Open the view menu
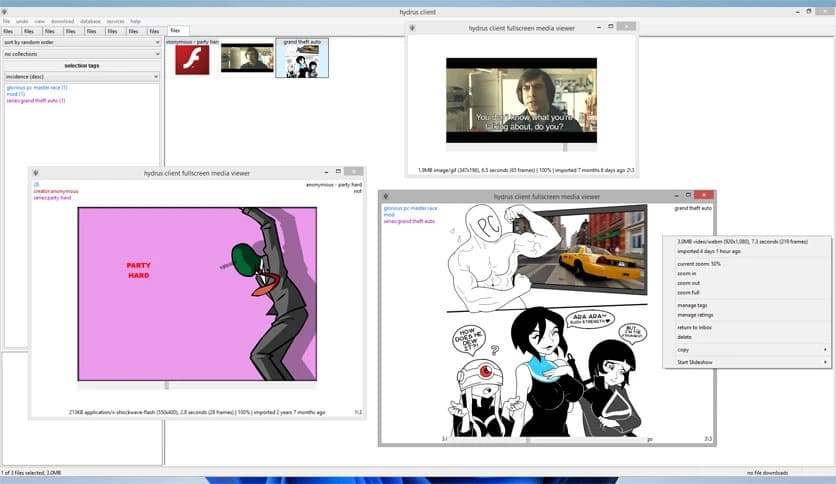The width and height of the screenshot is (836, 484). coord(39,21)
